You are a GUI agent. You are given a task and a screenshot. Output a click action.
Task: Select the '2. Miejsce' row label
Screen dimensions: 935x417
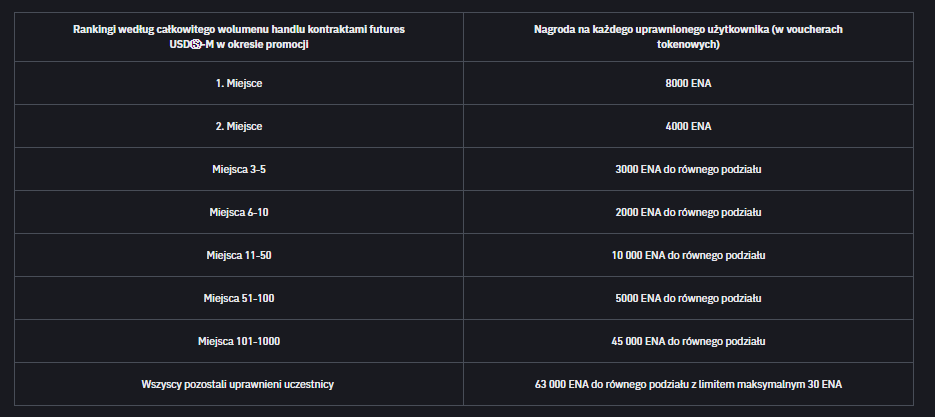click(239, 127)
